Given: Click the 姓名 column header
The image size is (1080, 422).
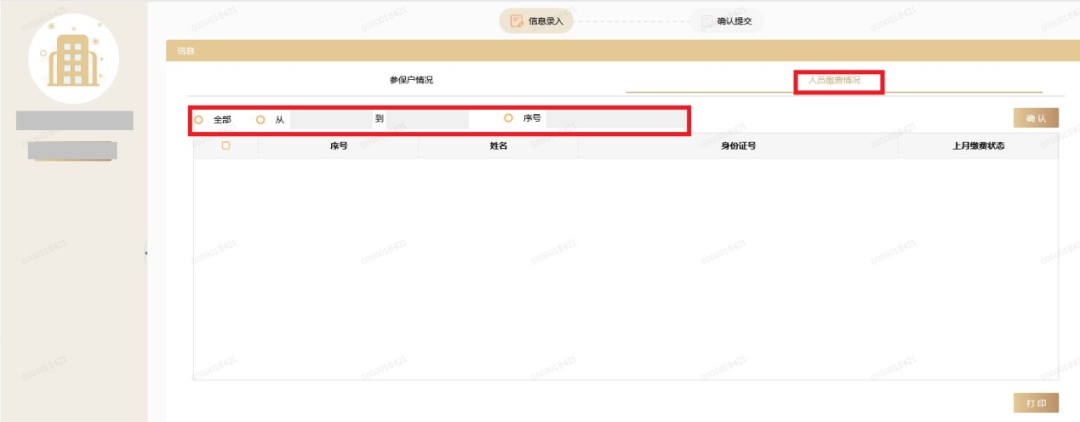Looking at the screenshot, I should coord(498,147).
